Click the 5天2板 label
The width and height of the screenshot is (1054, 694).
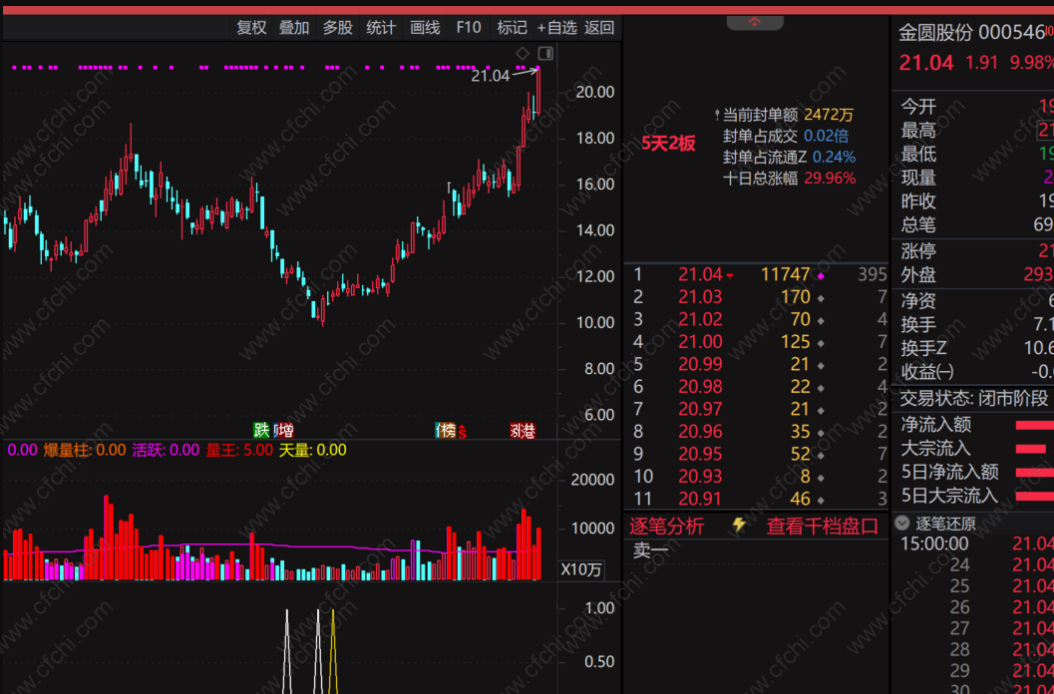(x=668, y=143)
